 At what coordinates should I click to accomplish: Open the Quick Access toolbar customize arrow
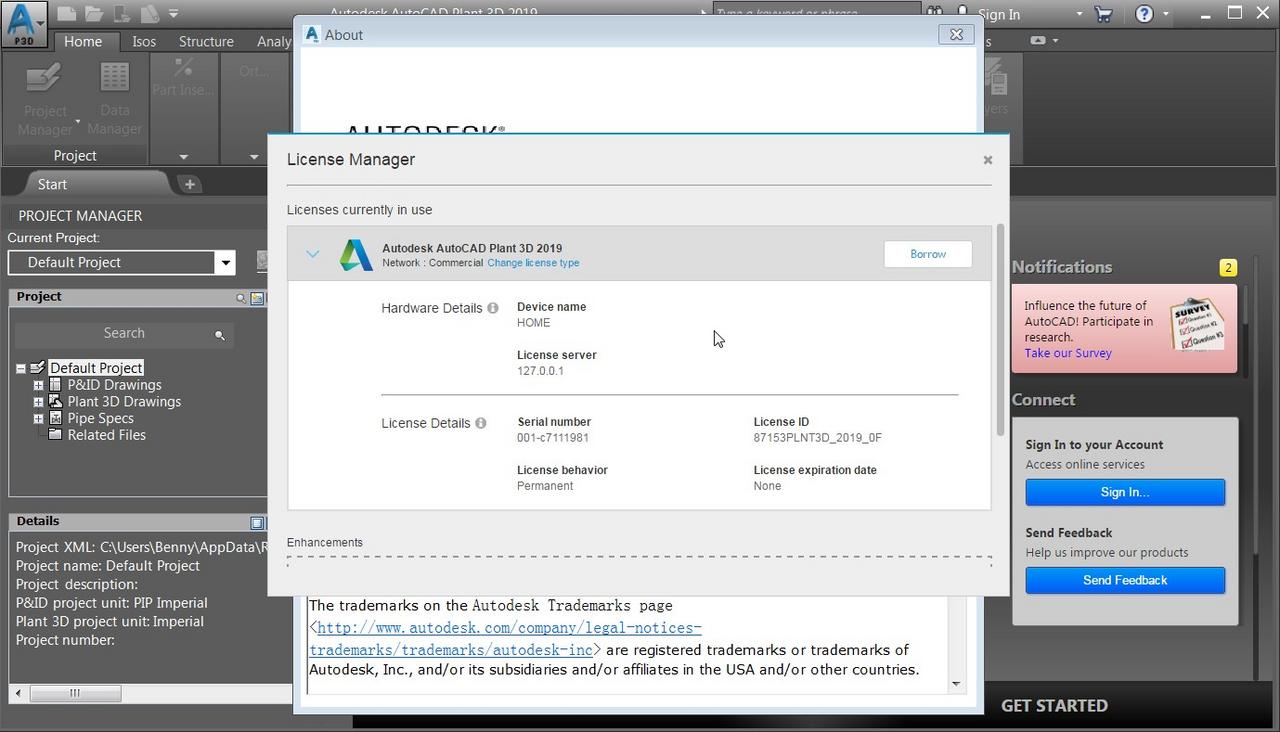(x=173, y=14)
